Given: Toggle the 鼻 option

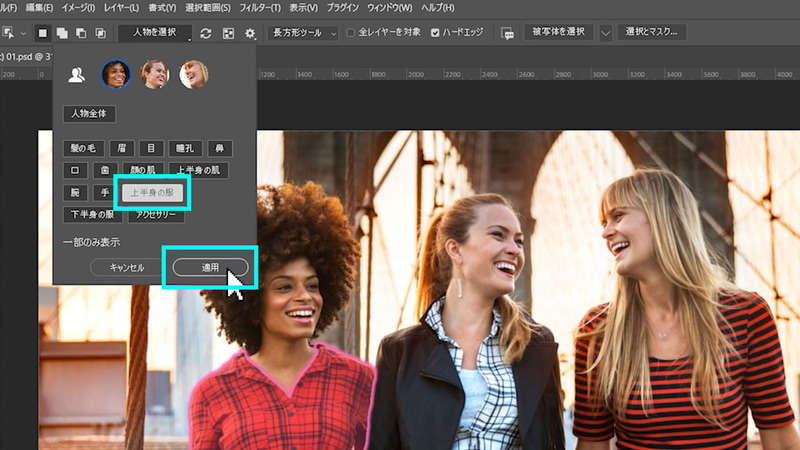Looking at the screenshot, I should 220,148.
